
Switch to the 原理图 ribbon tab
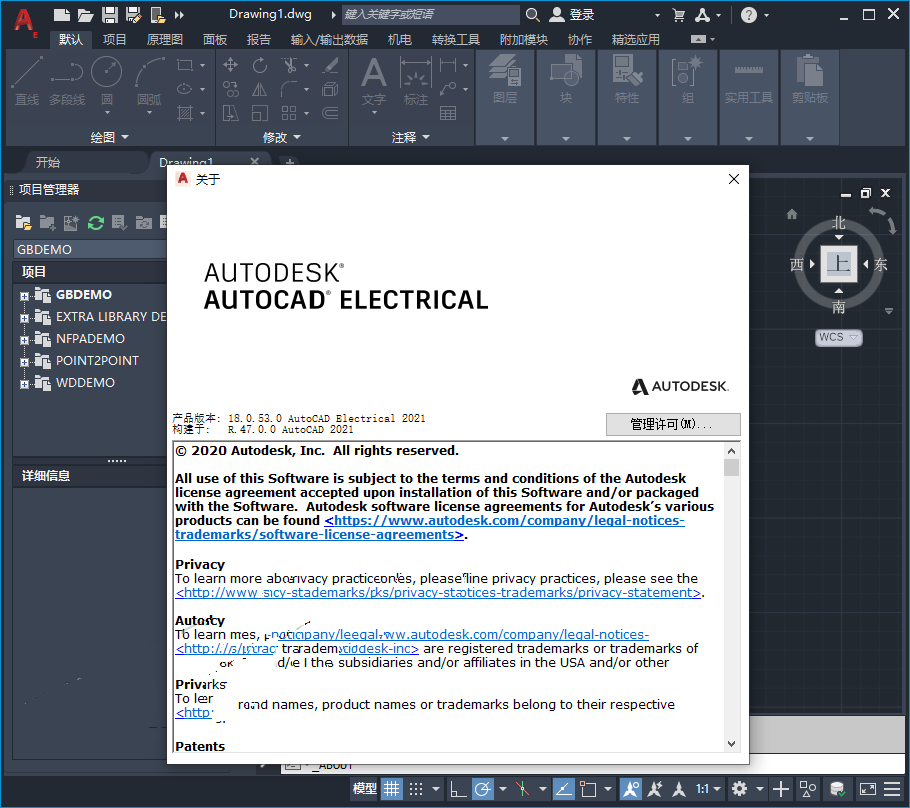pyautogui.click(x=165, y=39)
